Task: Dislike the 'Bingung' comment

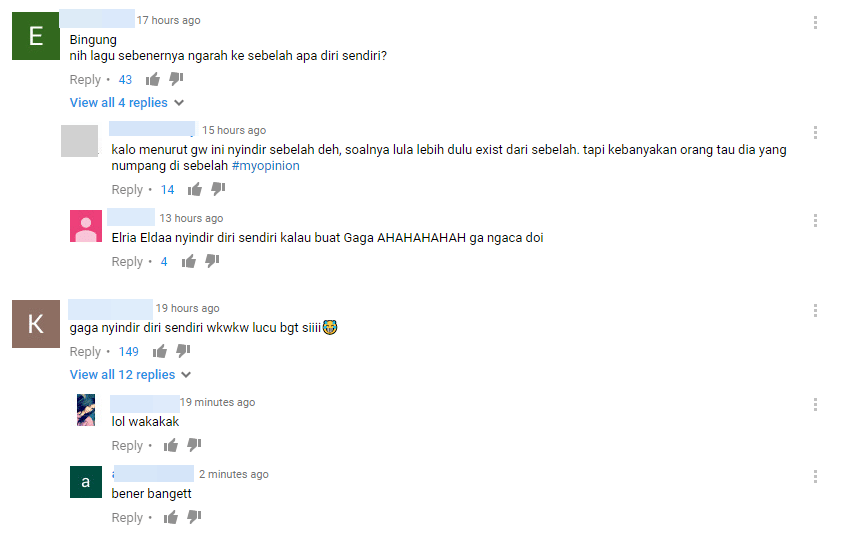Action: (x=176, y=80)
